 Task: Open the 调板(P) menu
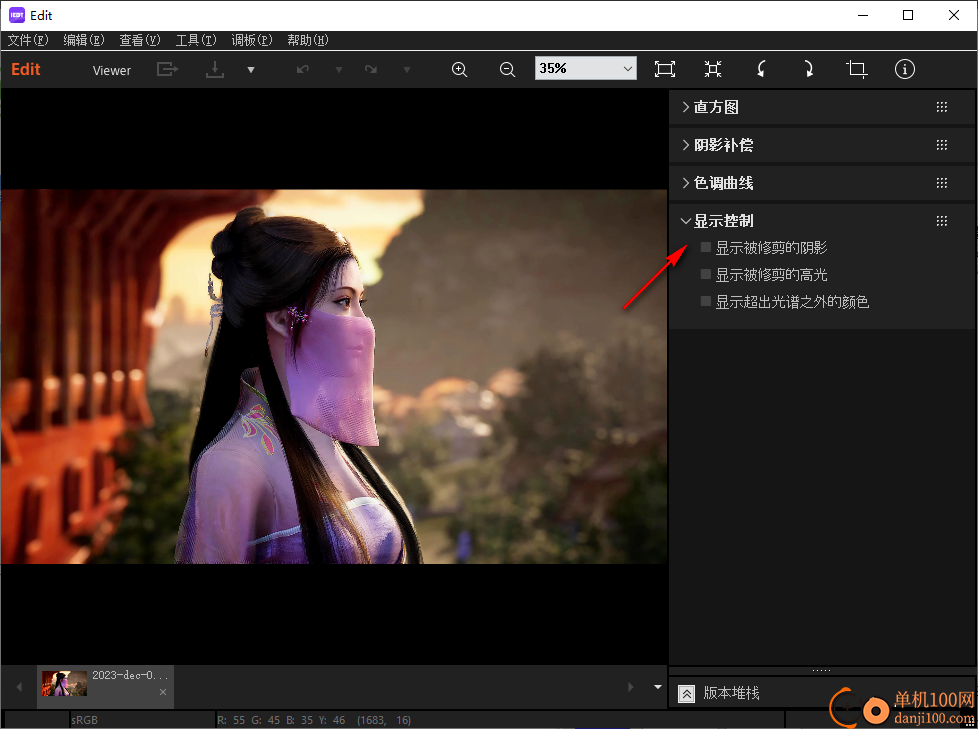click(252, 41)
